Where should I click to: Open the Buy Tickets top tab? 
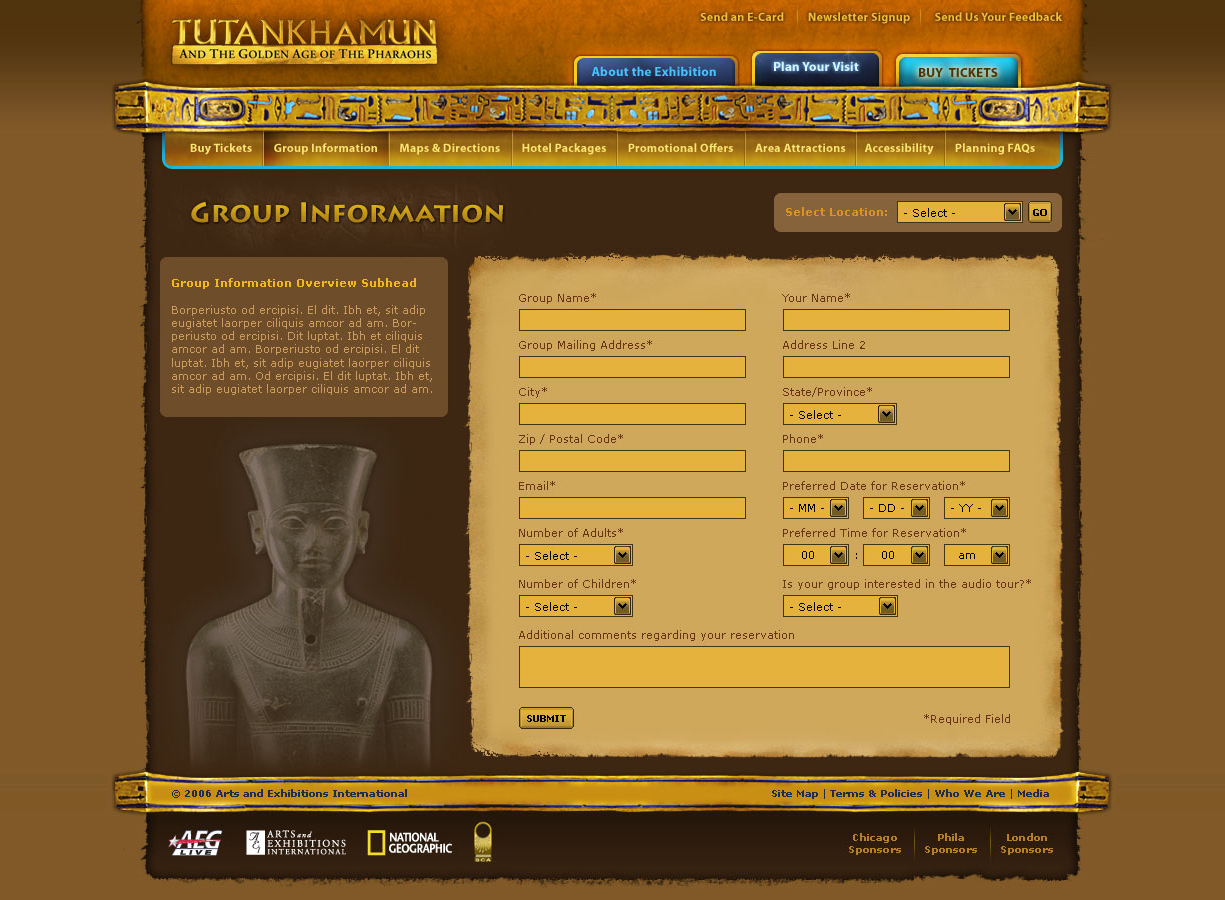tap(958, 72)
